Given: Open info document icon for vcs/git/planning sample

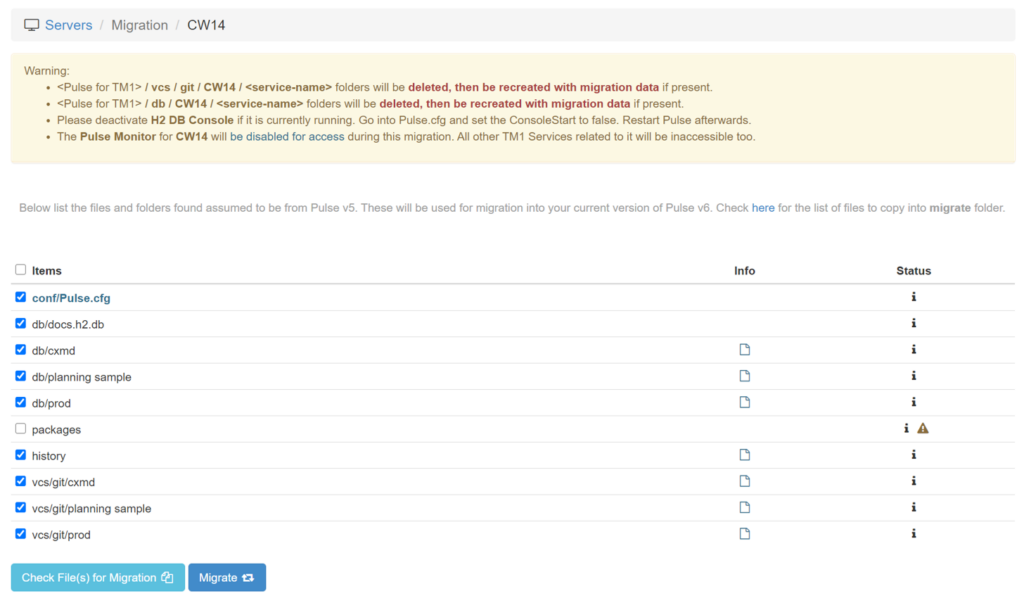Looking at the screenshot, I should (x=744, y=508).
